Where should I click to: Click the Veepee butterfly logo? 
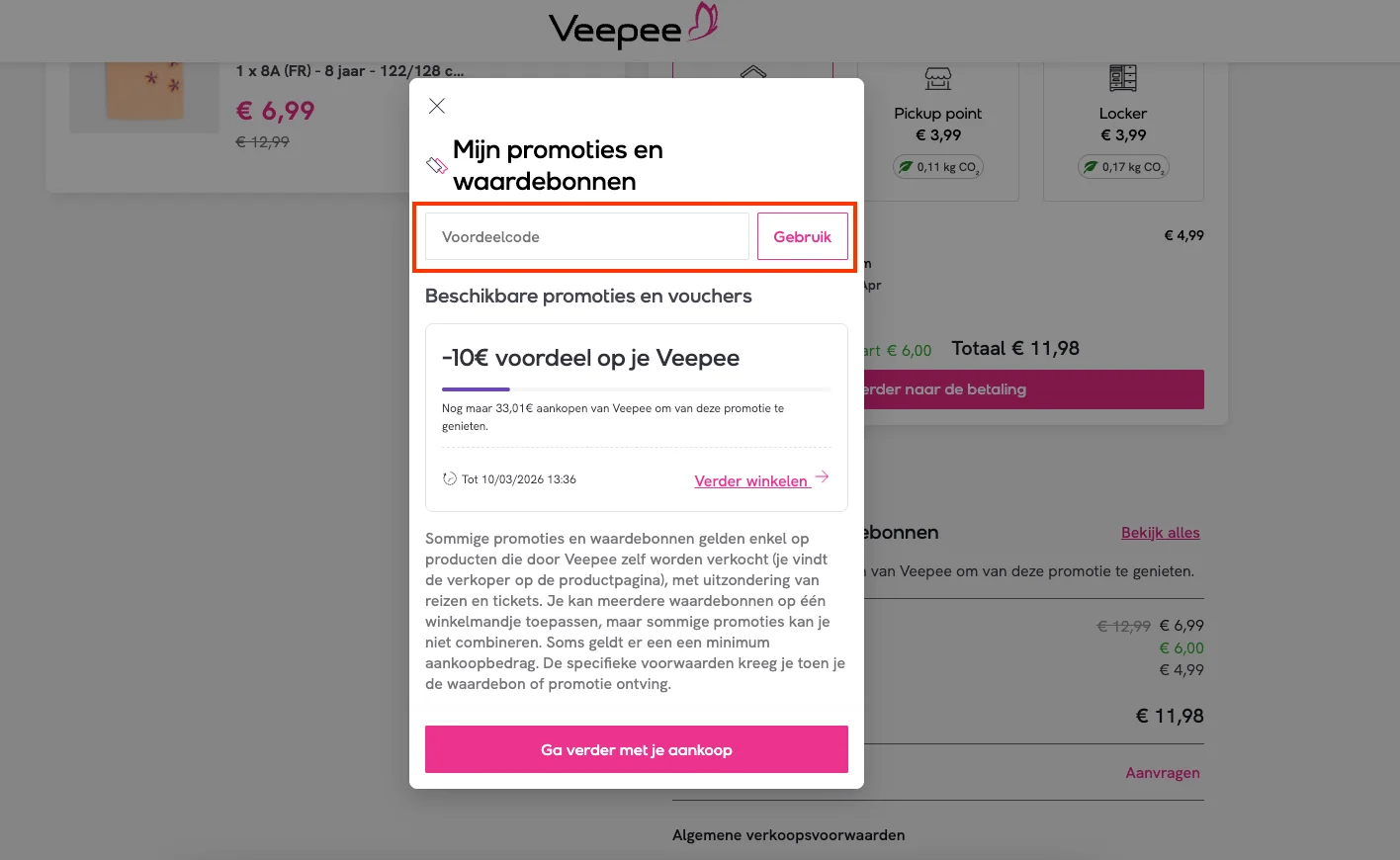[x=702, y=22]
